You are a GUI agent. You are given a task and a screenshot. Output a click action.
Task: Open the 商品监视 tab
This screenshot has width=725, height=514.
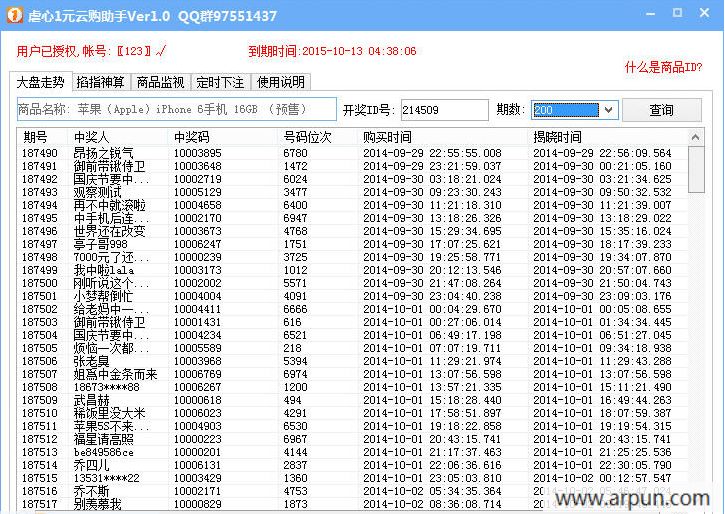(x=160, y=82)
